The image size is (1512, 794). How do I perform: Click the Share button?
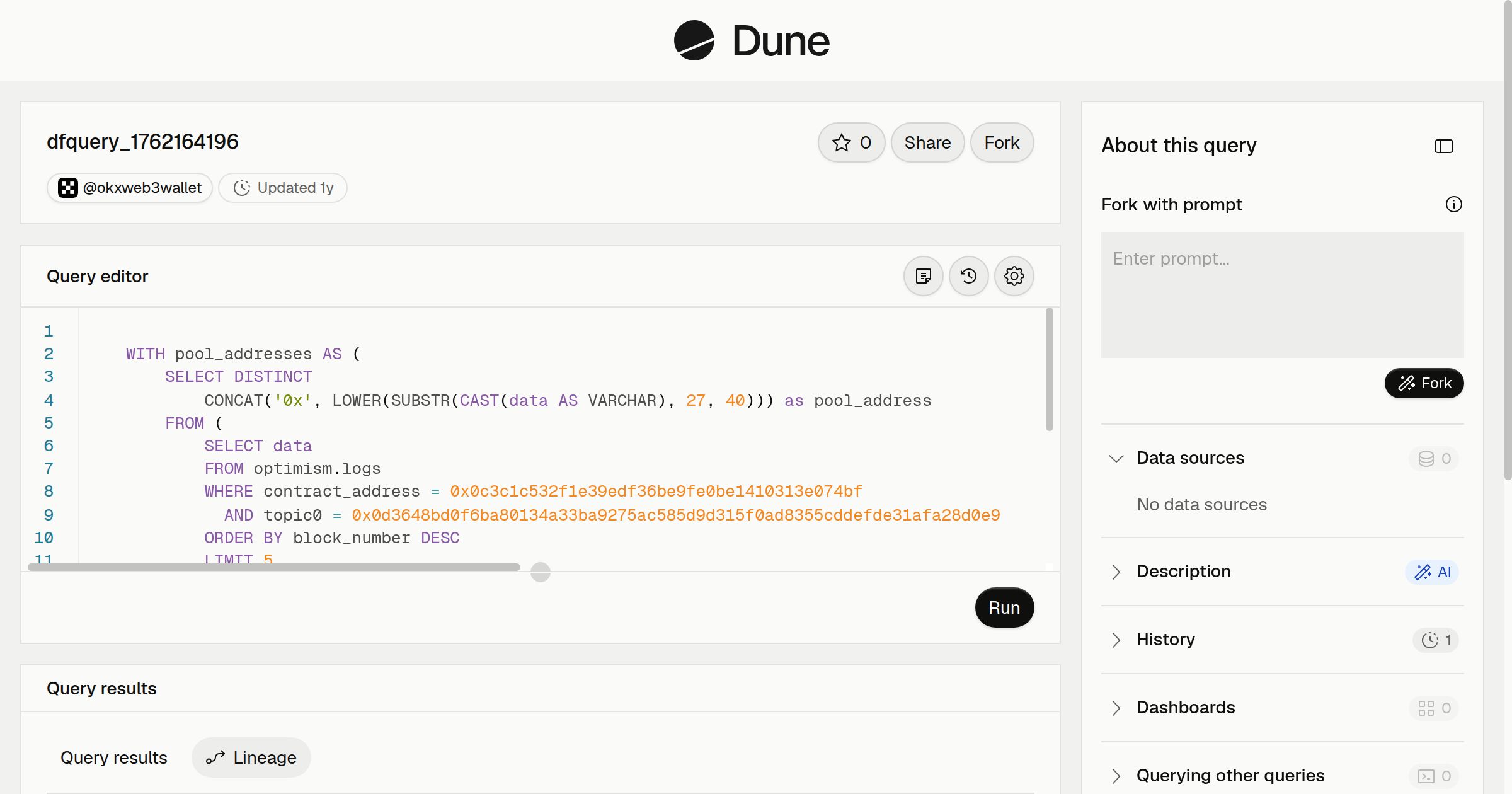click(927, 142)
